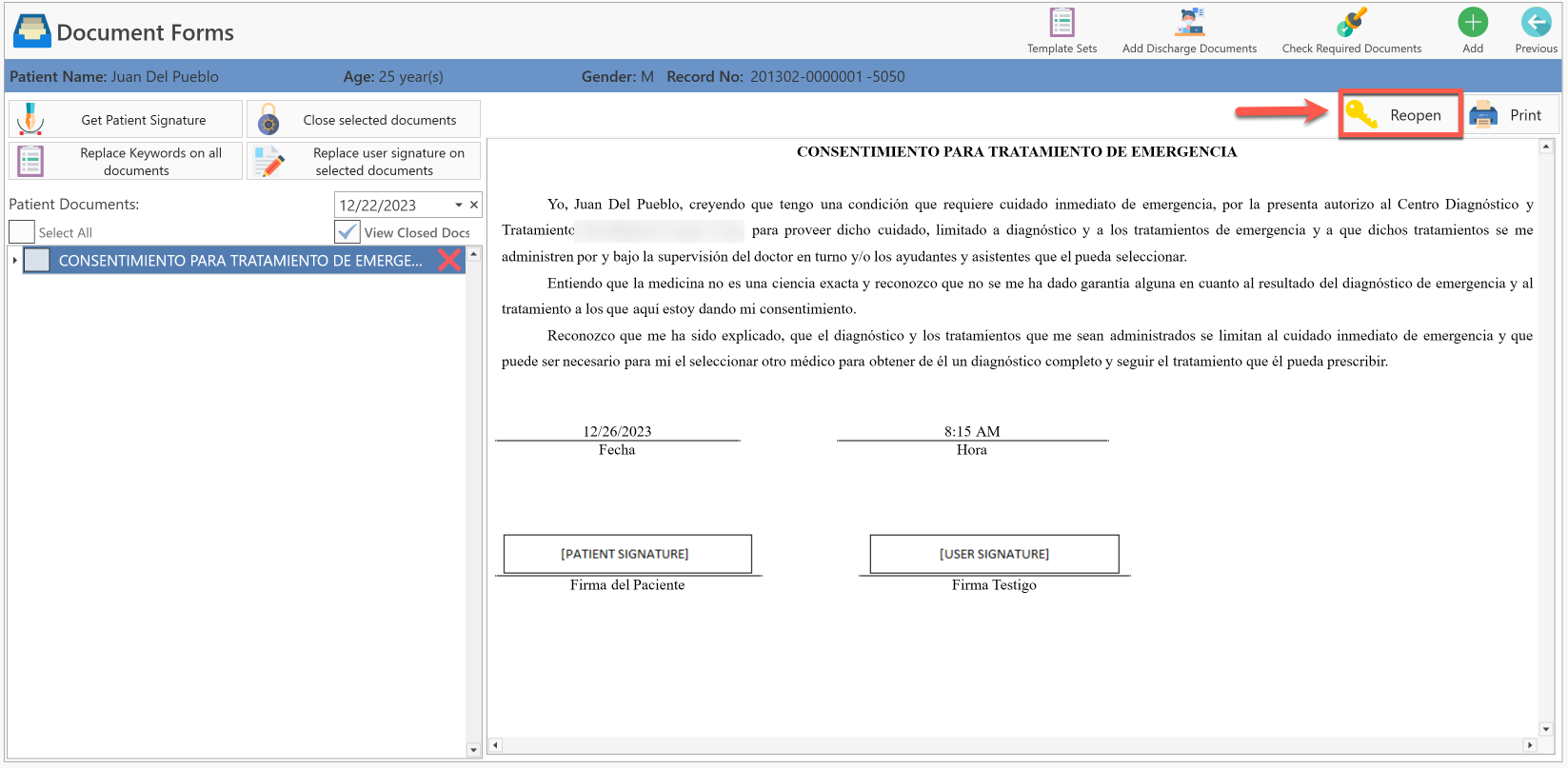1568x768 pixels.
Task: Click the [PATIENT SIGNATURE] box
Action: [x=627, y=554]
